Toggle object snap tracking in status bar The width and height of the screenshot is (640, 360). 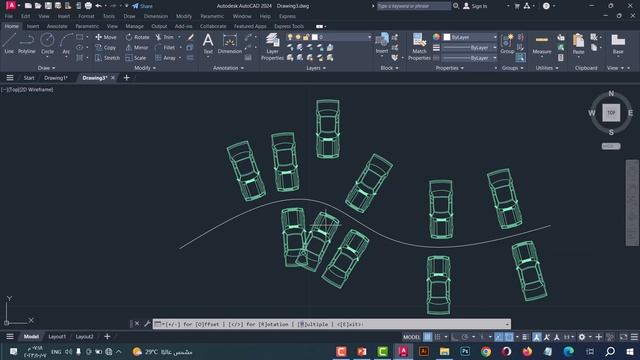tap(498, 337)
